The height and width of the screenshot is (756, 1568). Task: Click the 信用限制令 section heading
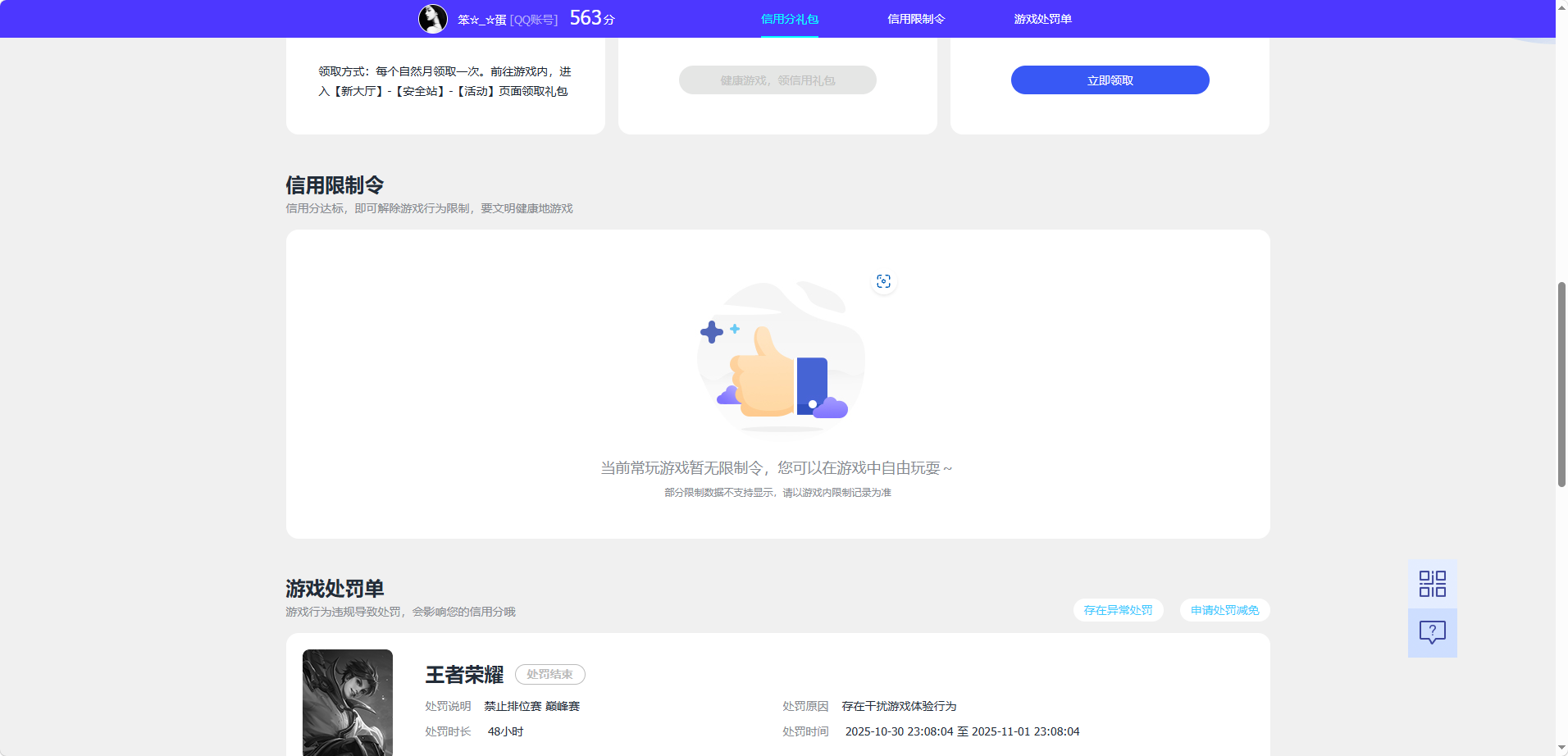point(335,185)
